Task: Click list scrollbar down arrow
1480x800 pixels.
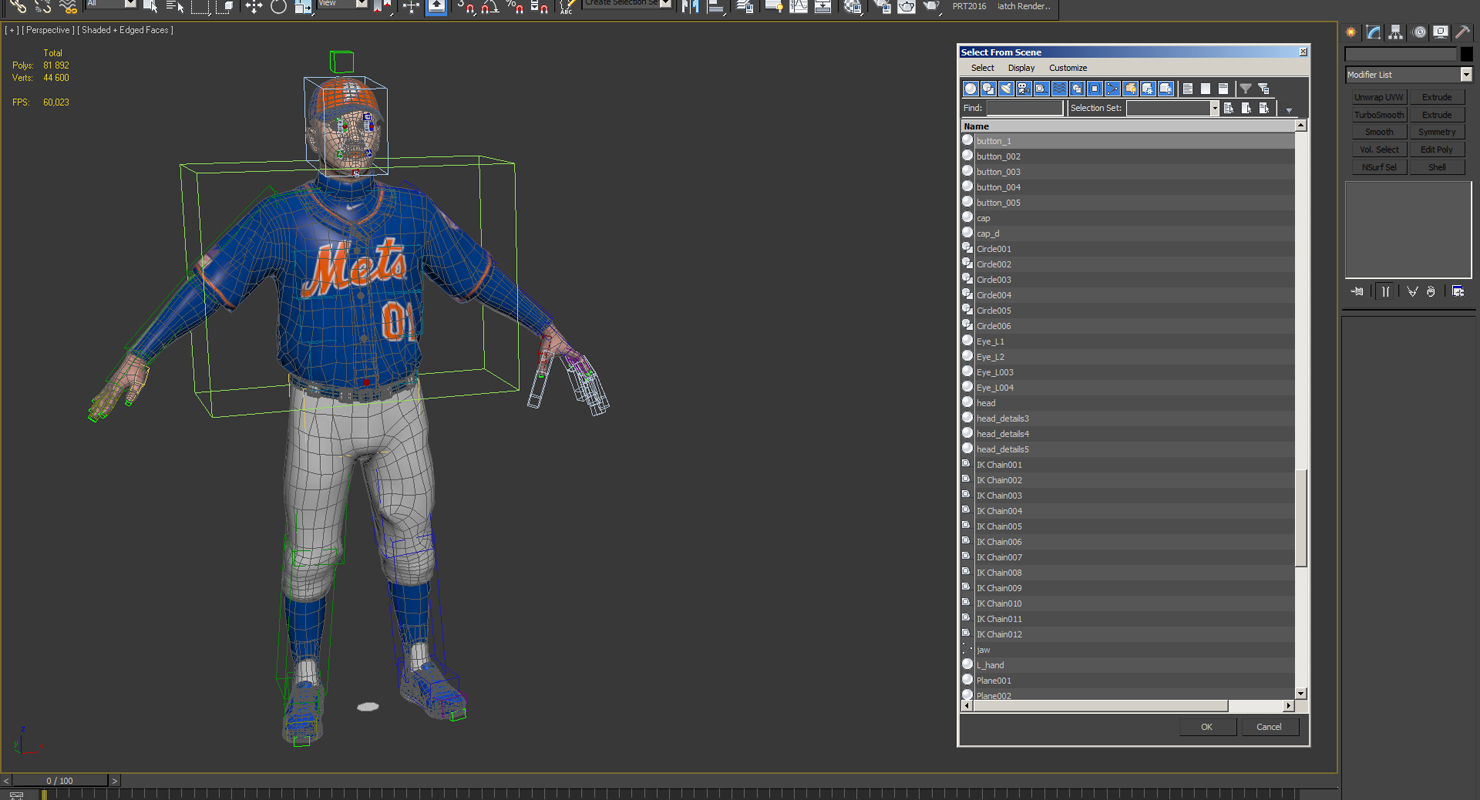Action: point(1301,693)
